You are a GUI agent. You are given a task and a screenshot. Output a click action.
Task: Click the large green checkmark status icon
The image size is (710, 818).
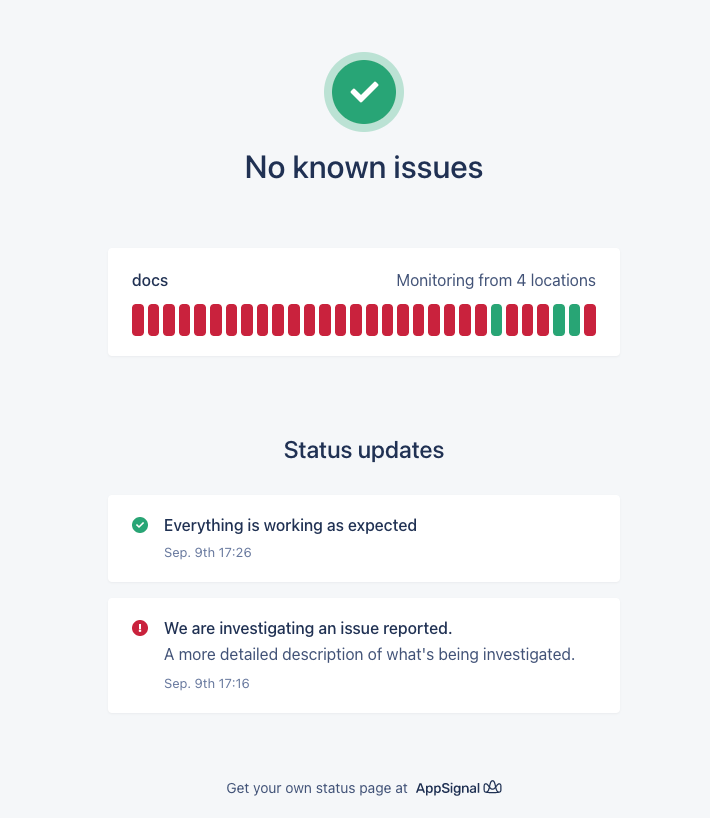tap(364, 92)
